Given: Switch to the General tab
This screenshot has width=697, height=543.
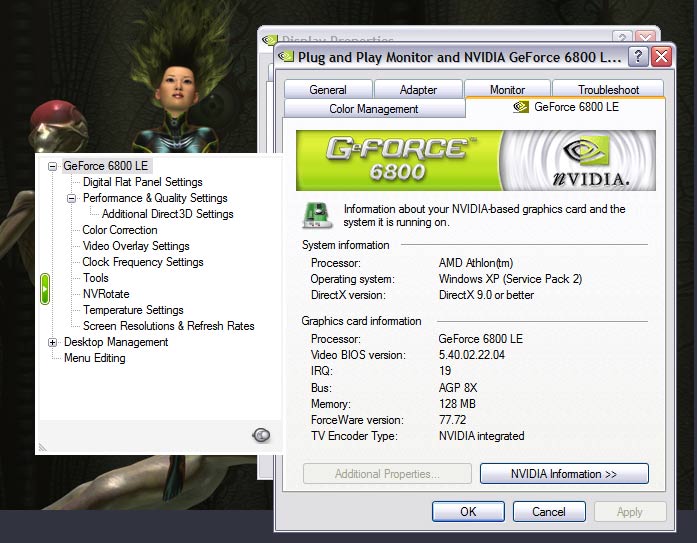Looking at the screenshot, I should (328, 89).
